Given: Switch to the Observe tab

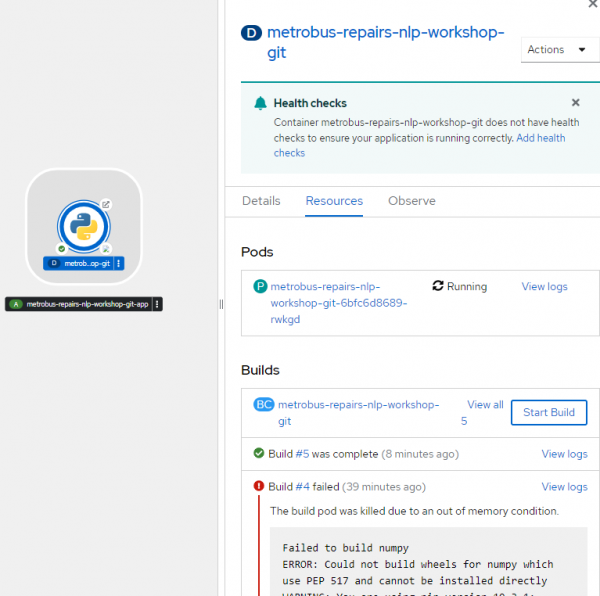Looking at the screenshot, I should point(411,201).
